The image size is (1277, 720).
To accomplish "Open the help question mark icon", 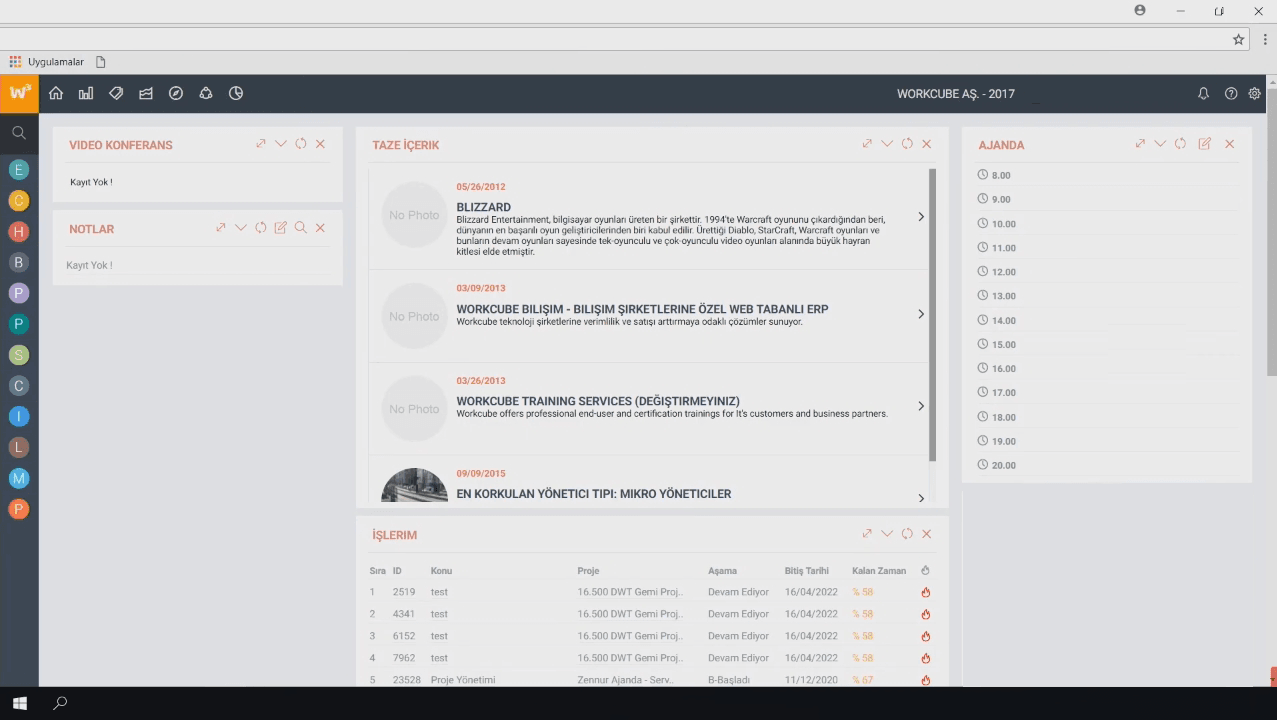I will [1231, 93].
